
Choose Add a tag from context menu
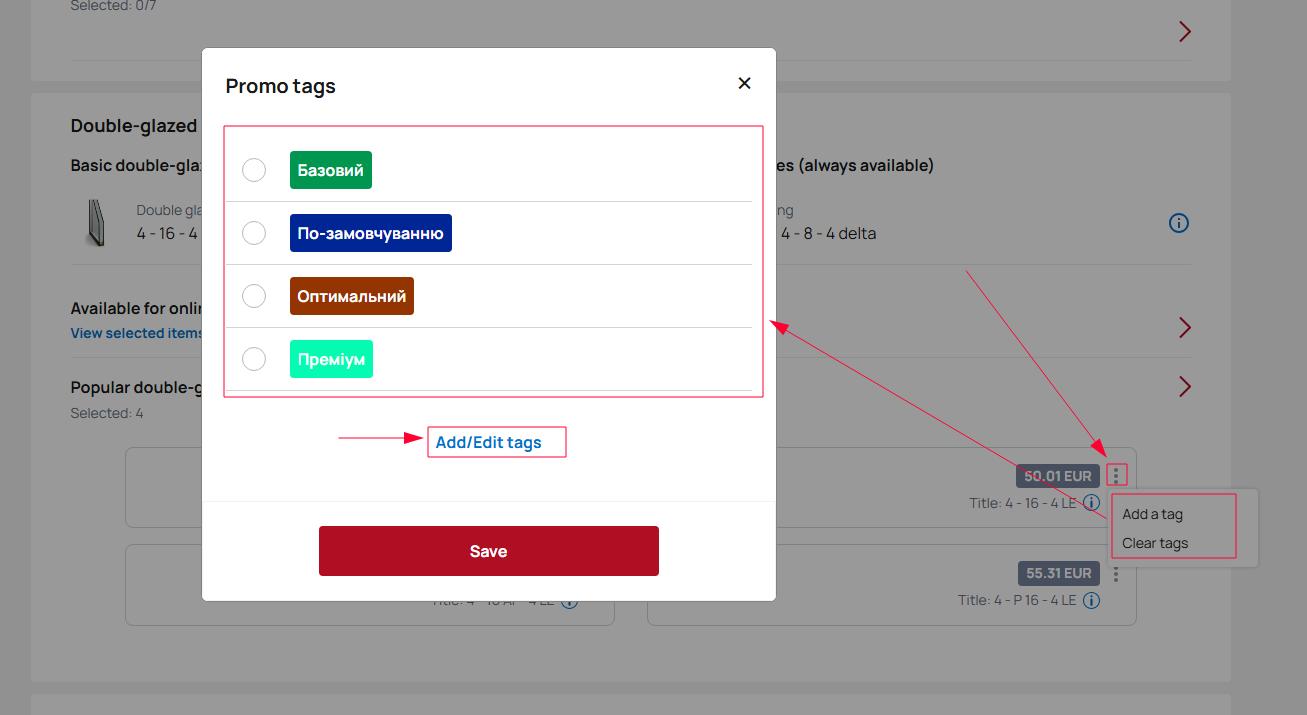click(1152, 514)
